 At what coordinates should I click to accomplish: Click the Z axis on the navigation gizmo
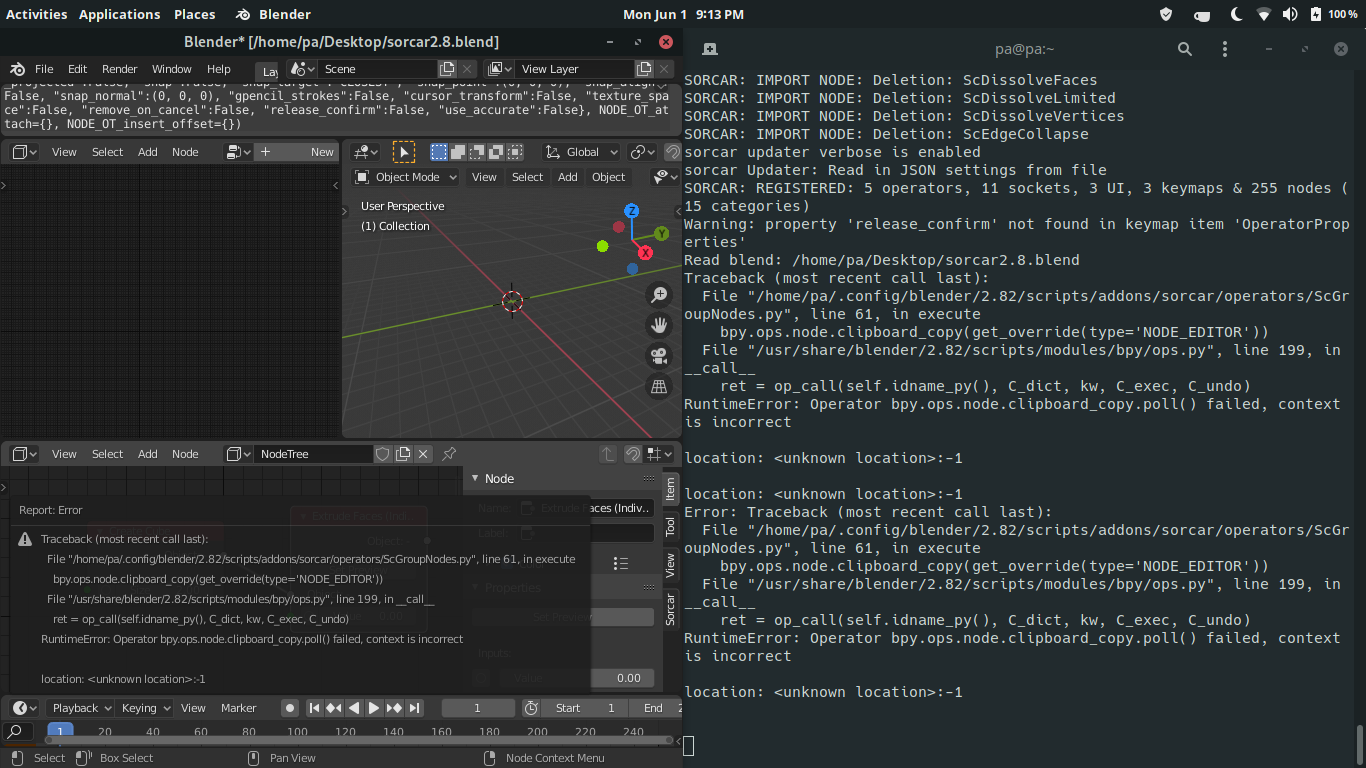point(631,211)
